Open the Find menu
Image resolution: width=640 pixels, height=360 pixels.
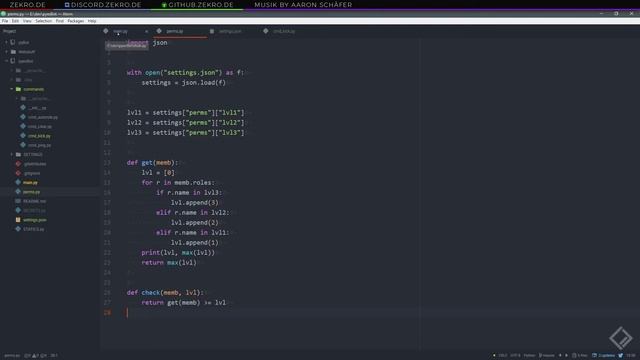(x=60, y=21)
